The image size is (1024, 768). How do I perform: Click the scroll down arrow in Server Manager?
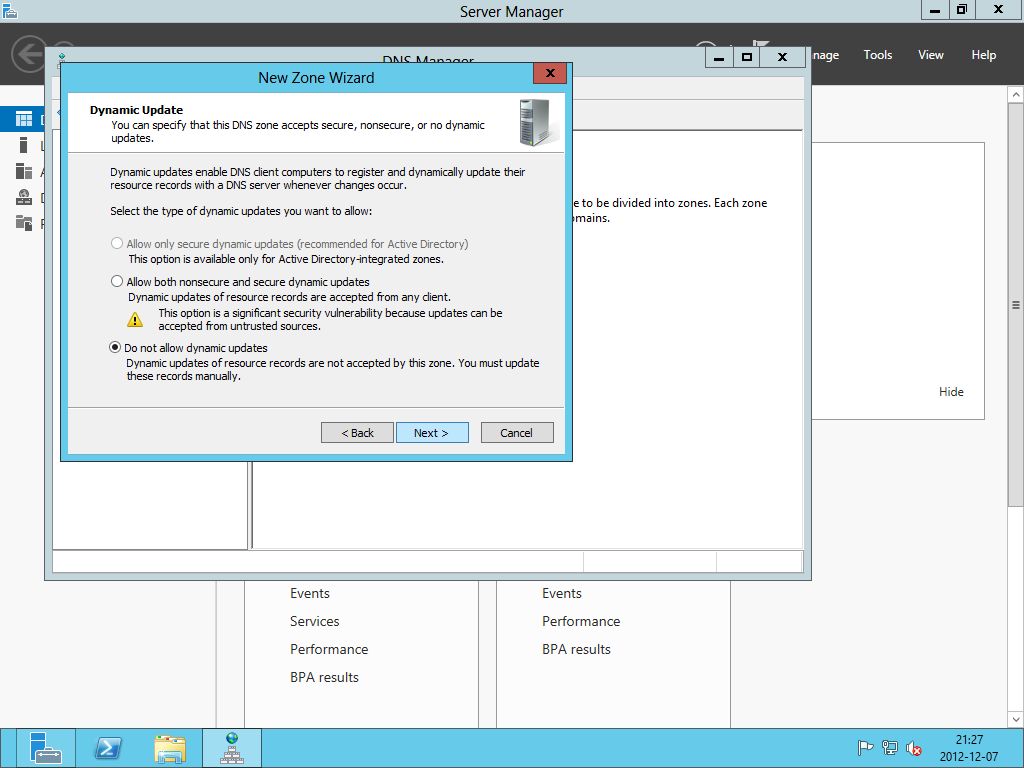click(1016, 720)
